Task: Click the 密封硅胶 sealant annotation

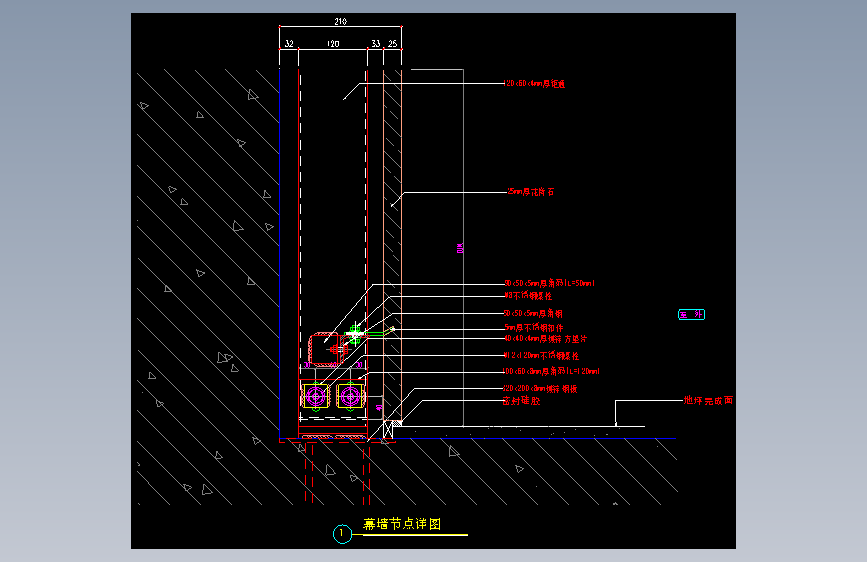Action: (521, 400)
